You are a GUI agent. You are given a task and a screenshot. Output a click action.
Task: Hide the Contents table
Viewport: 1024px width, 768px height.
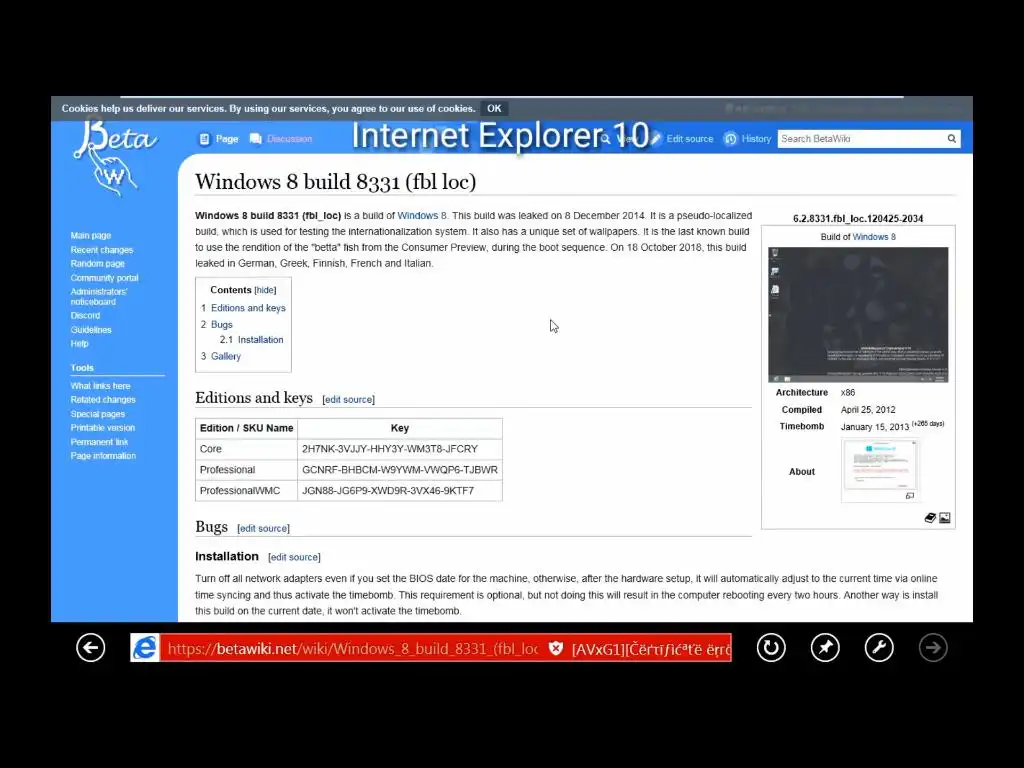point(265,290)
